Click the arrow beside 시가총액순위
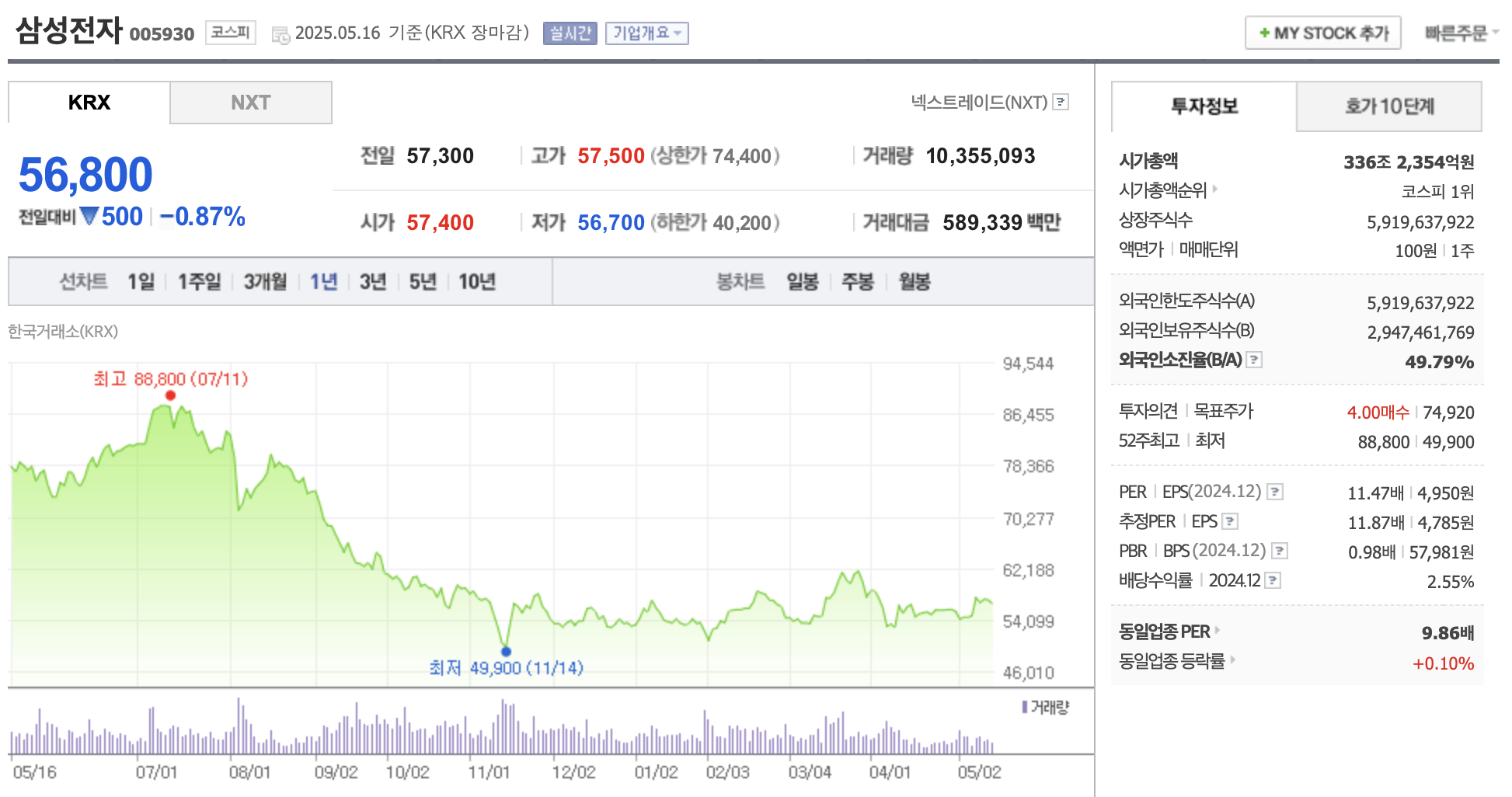The height and width of the screenshot is (797, 1512). pos(1215,189)
